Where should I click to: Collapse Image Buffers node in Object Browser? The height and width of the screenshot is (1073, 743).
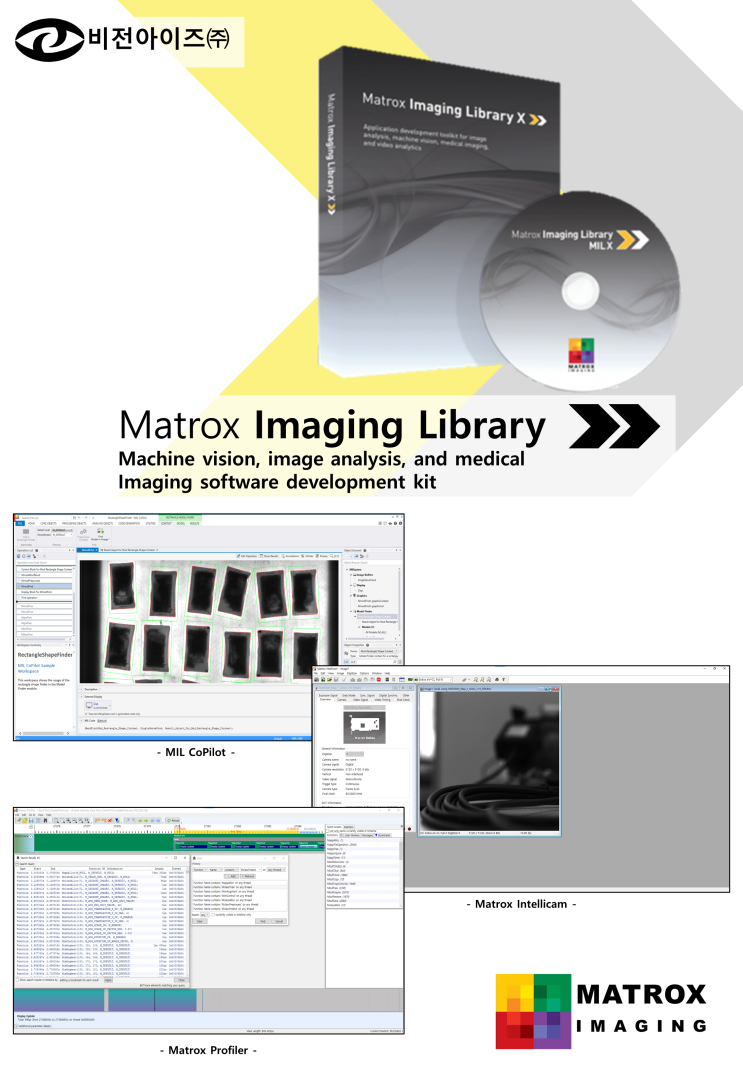[351, 575]
